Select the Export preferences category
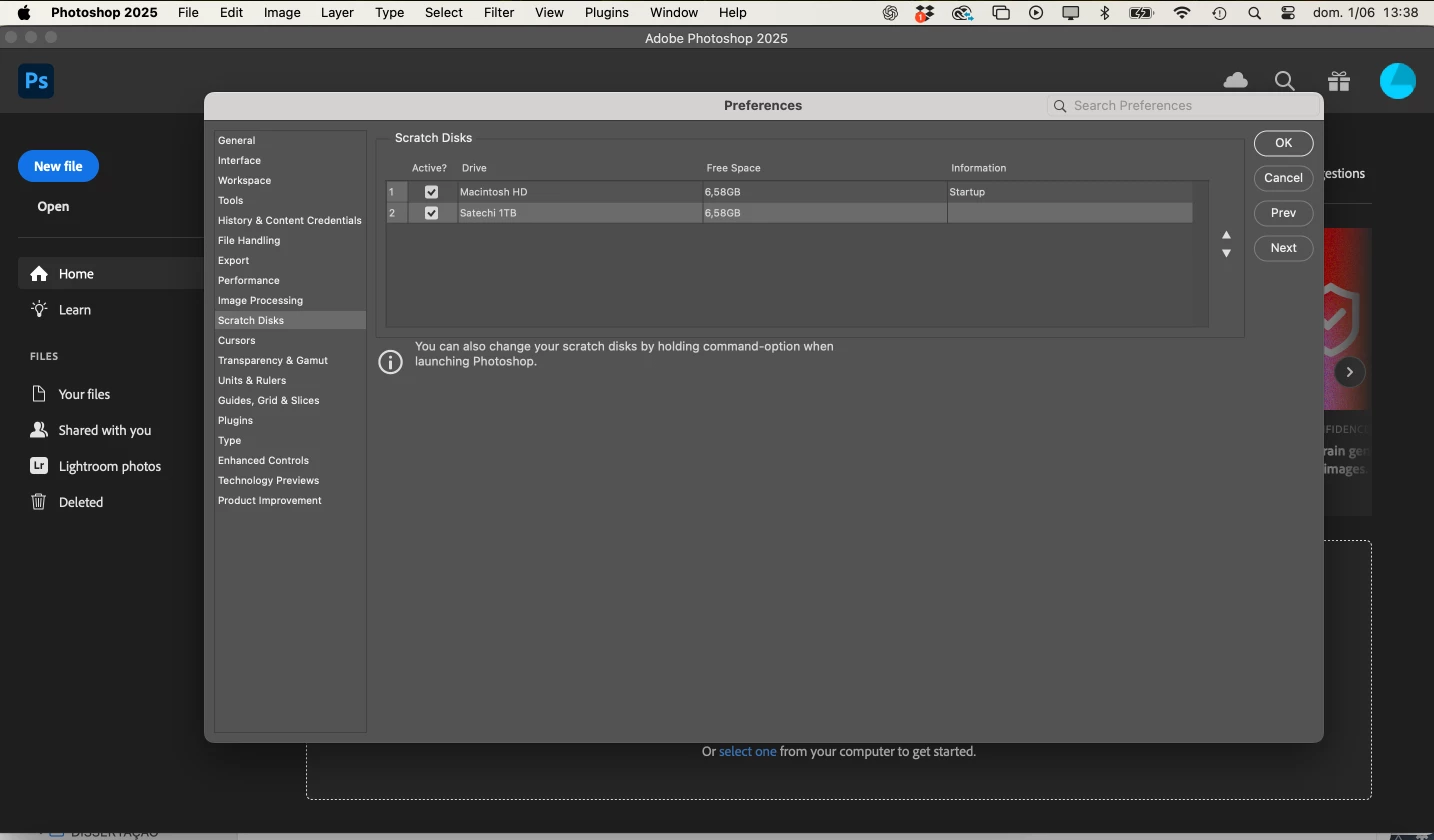Image resolution: width=1434 pixels, height=840 pixels. point(290,260)
